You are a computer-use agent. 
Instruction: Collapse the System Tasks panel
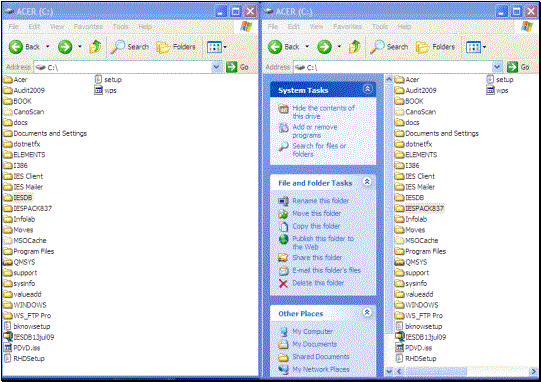click(x=367, y=89)
